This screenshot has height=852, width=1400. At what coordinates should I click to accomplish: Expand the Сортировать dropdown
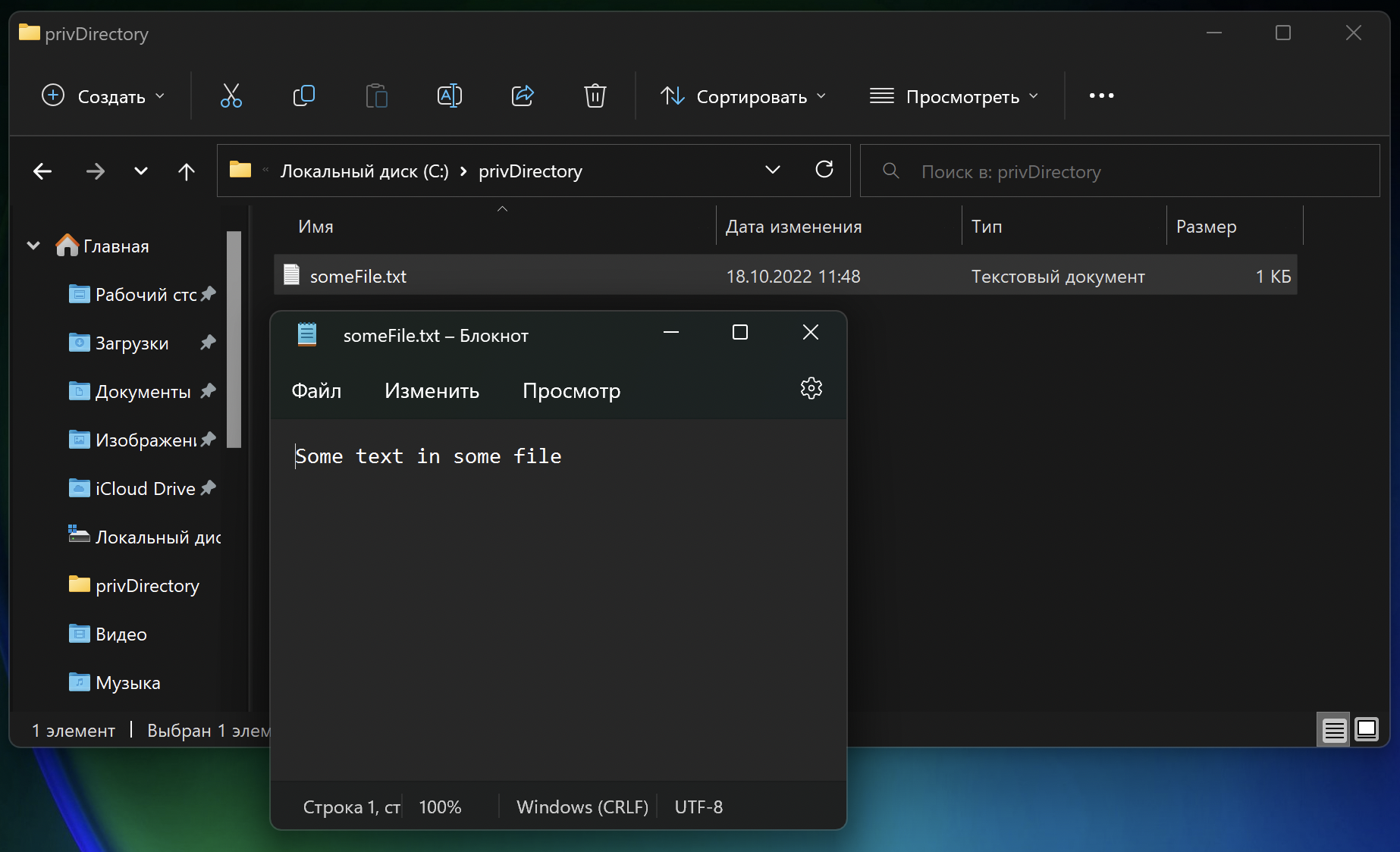[743, 96]
